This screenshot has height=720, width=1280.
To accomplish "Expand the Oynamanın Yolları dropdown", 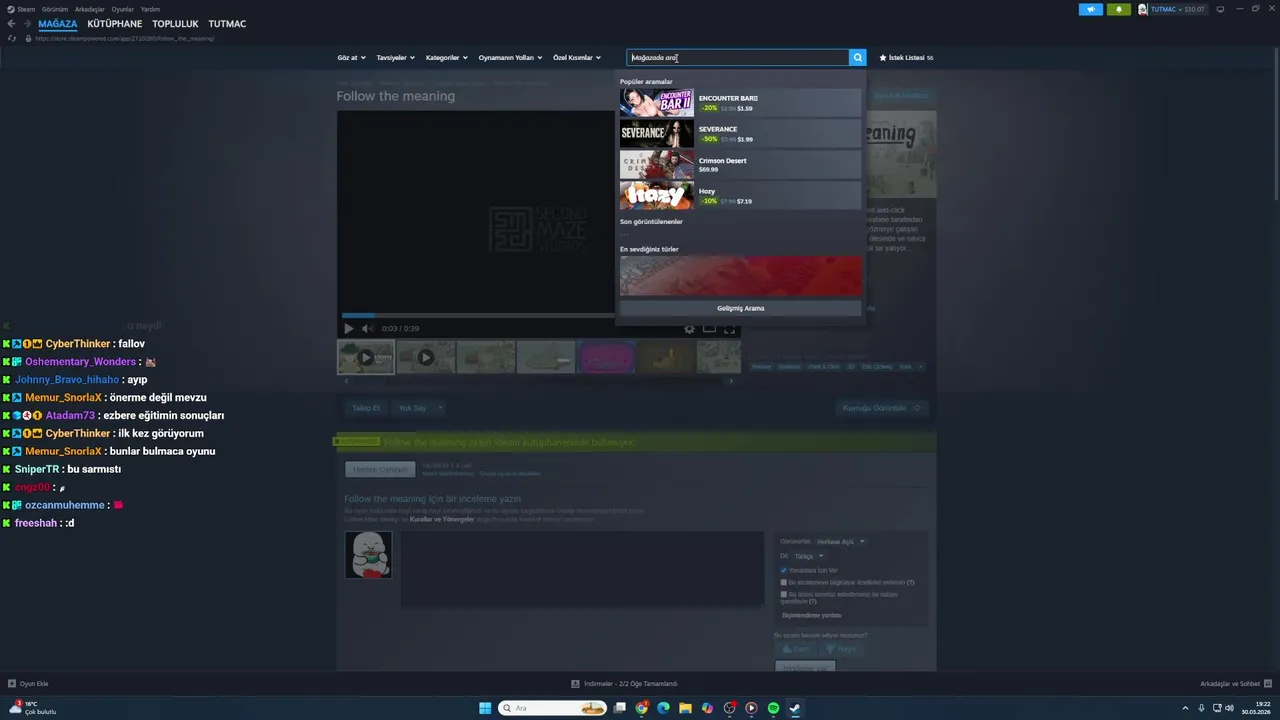I will pos(510,58).
